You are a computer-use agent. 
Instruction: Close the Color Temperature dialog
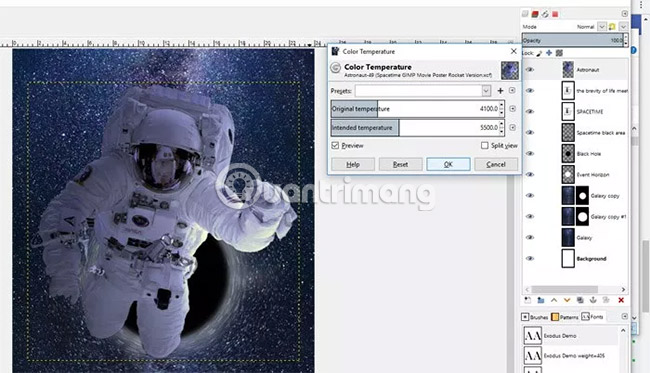[514, 51]
